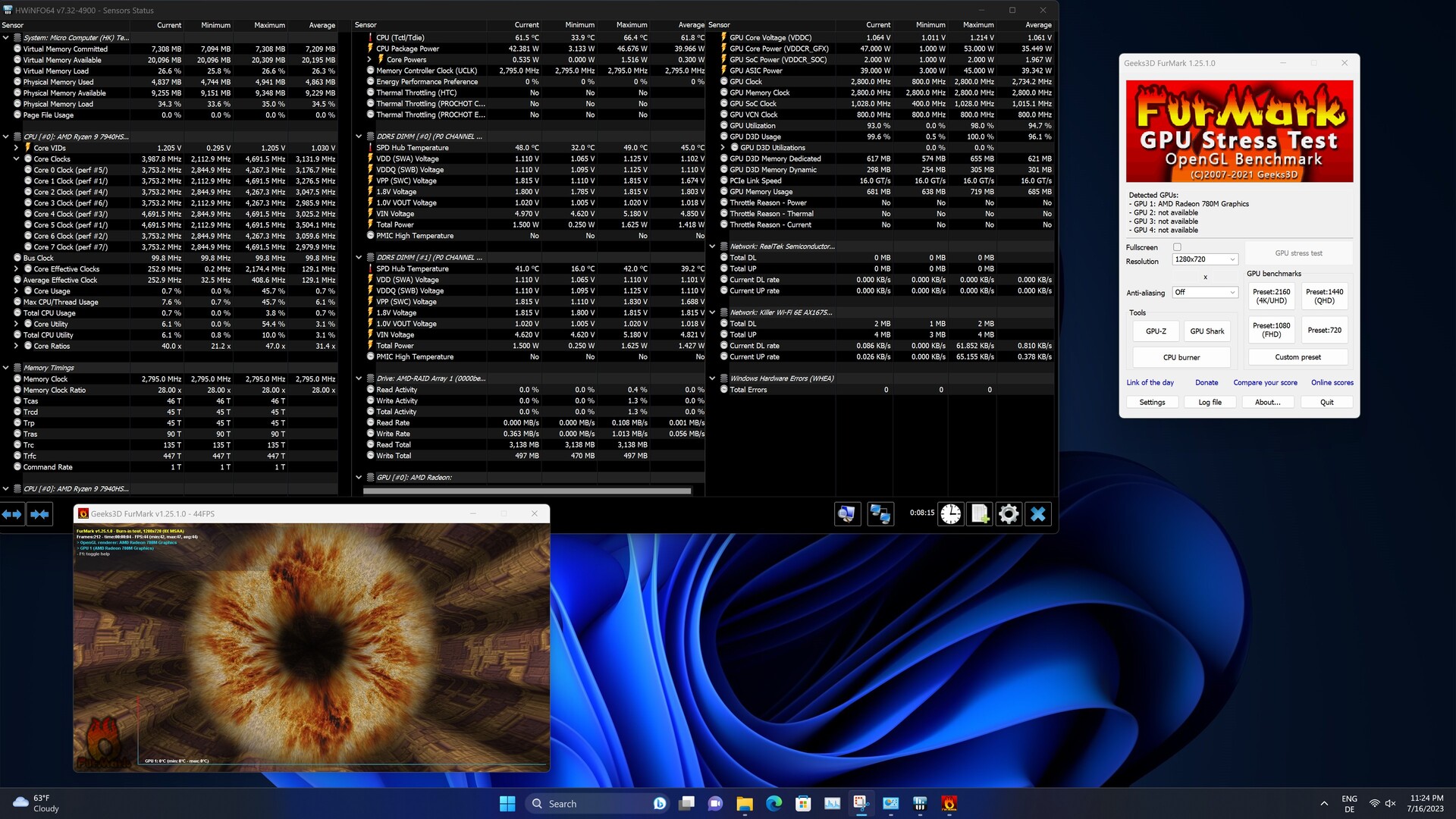Click the log file save icon
The height and width of the screenshot is (819, 1456).
980,514
